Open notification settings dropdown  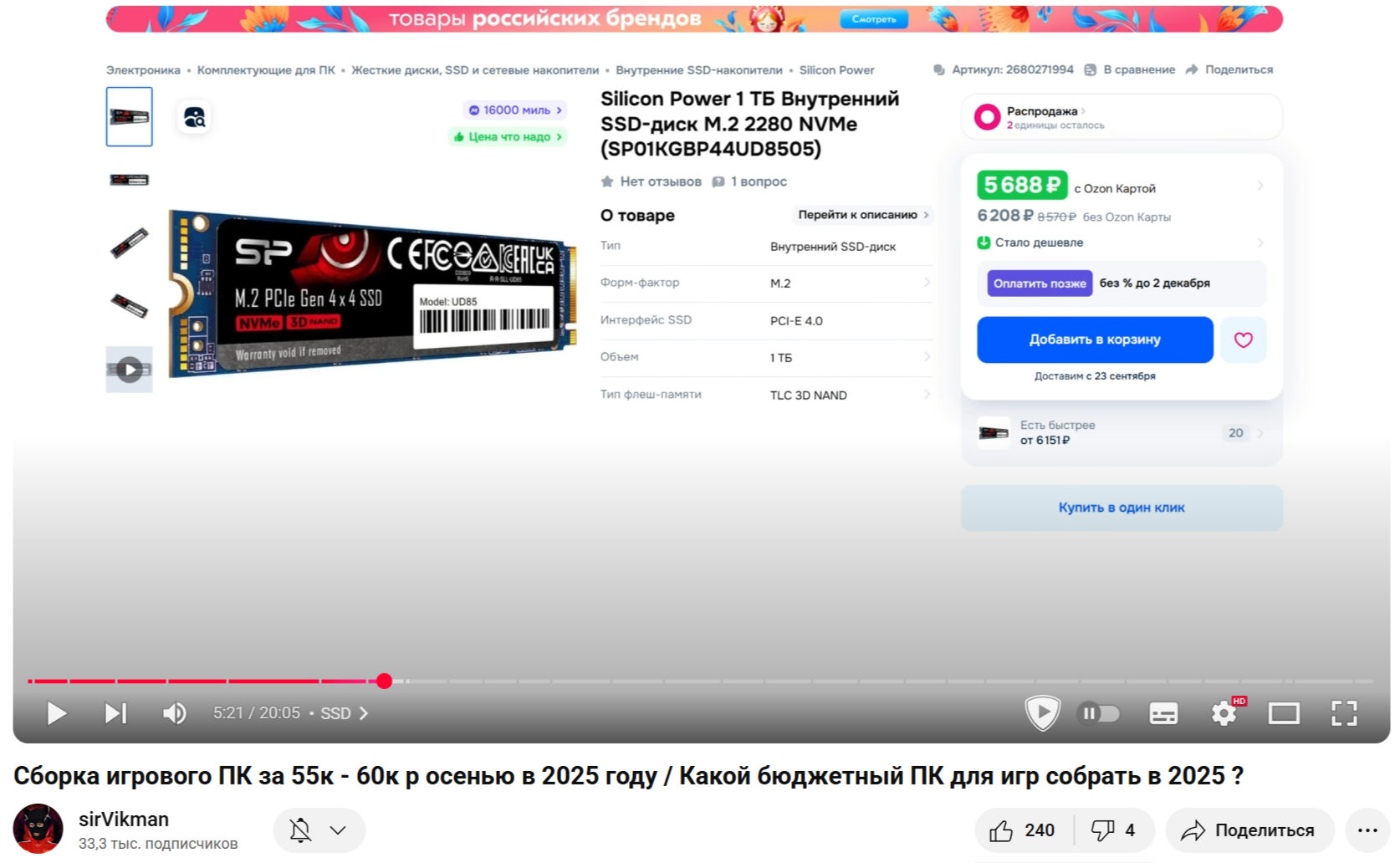[x=319, y=830]
